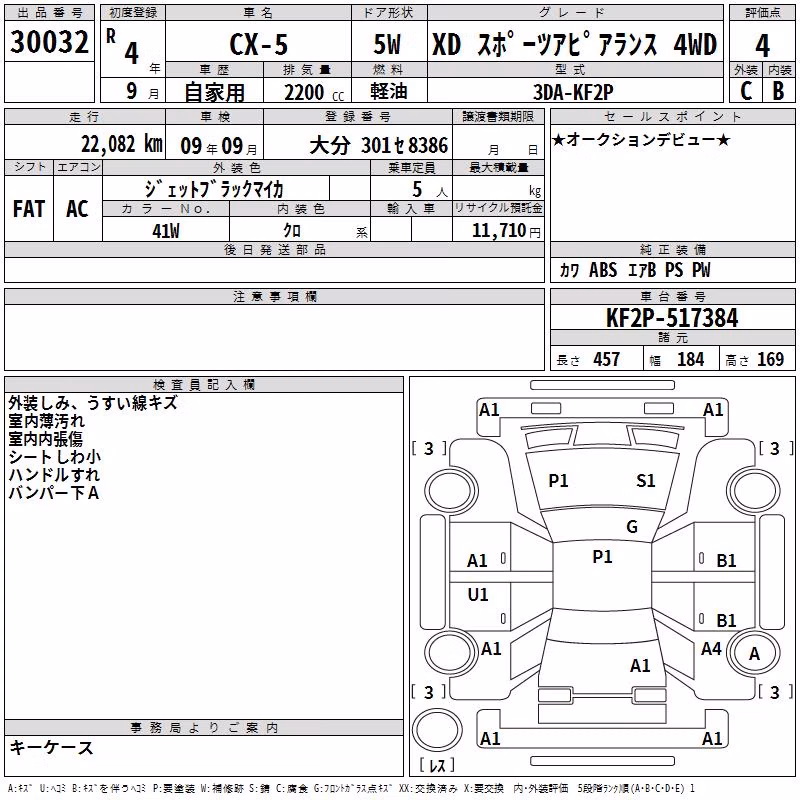800x800 pixels.
Task: Click the lot number 30032
Action: click(x=49, y=42)
